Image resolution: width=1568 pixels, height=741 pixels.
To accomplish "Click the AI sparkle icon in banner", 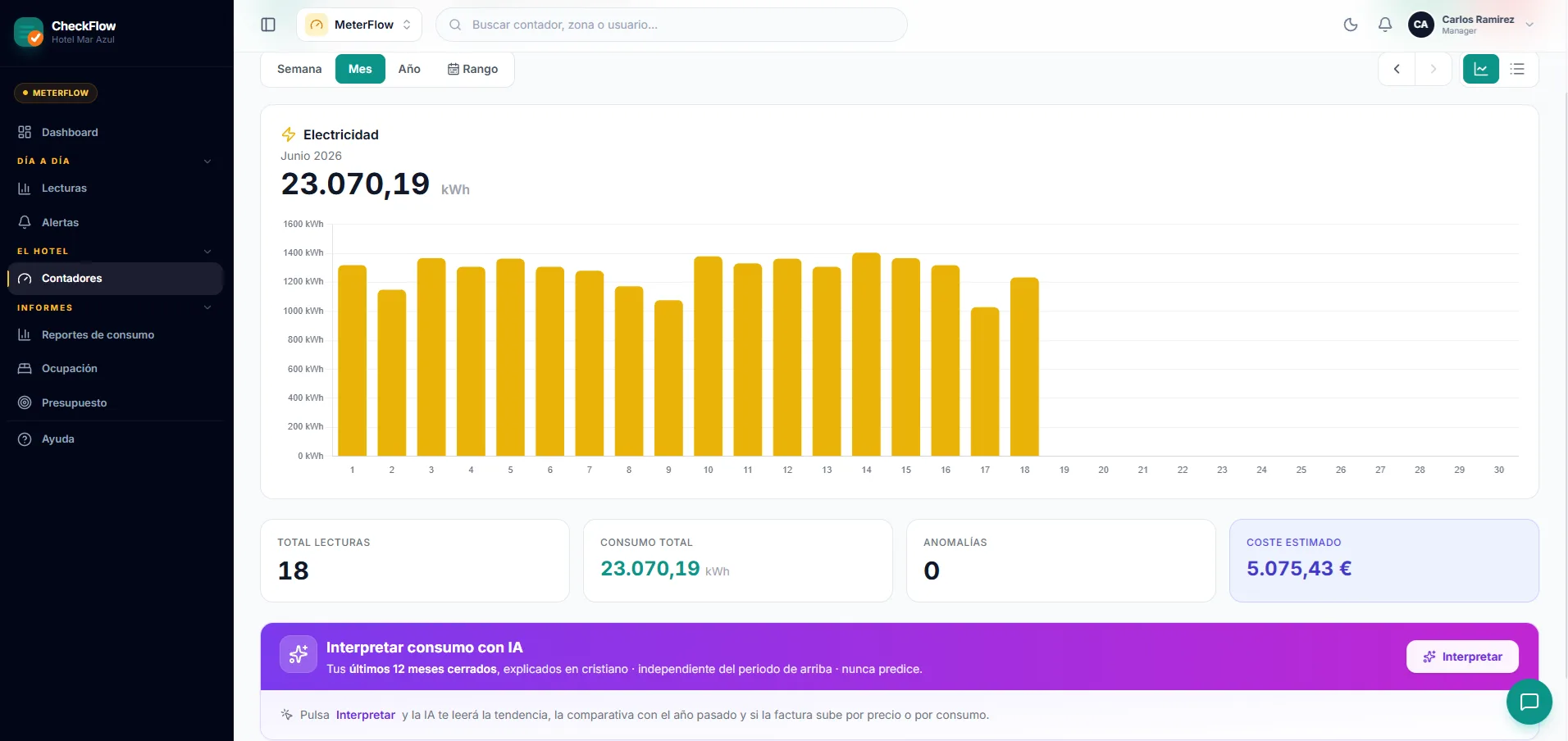I will click(x=299, y=655).
